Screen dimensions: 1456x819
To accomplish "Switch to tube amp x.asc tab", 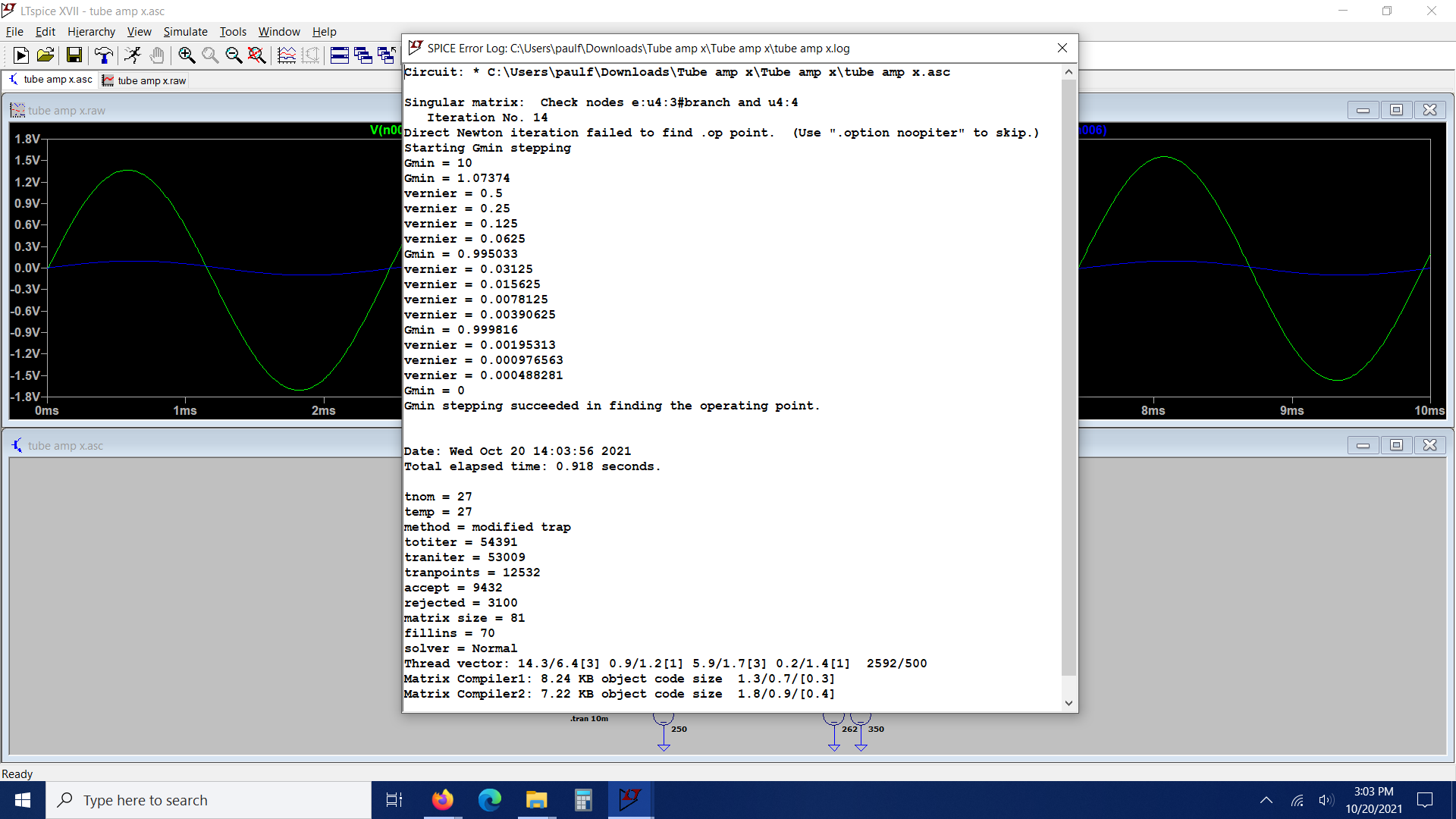I will tap(51, 80).
